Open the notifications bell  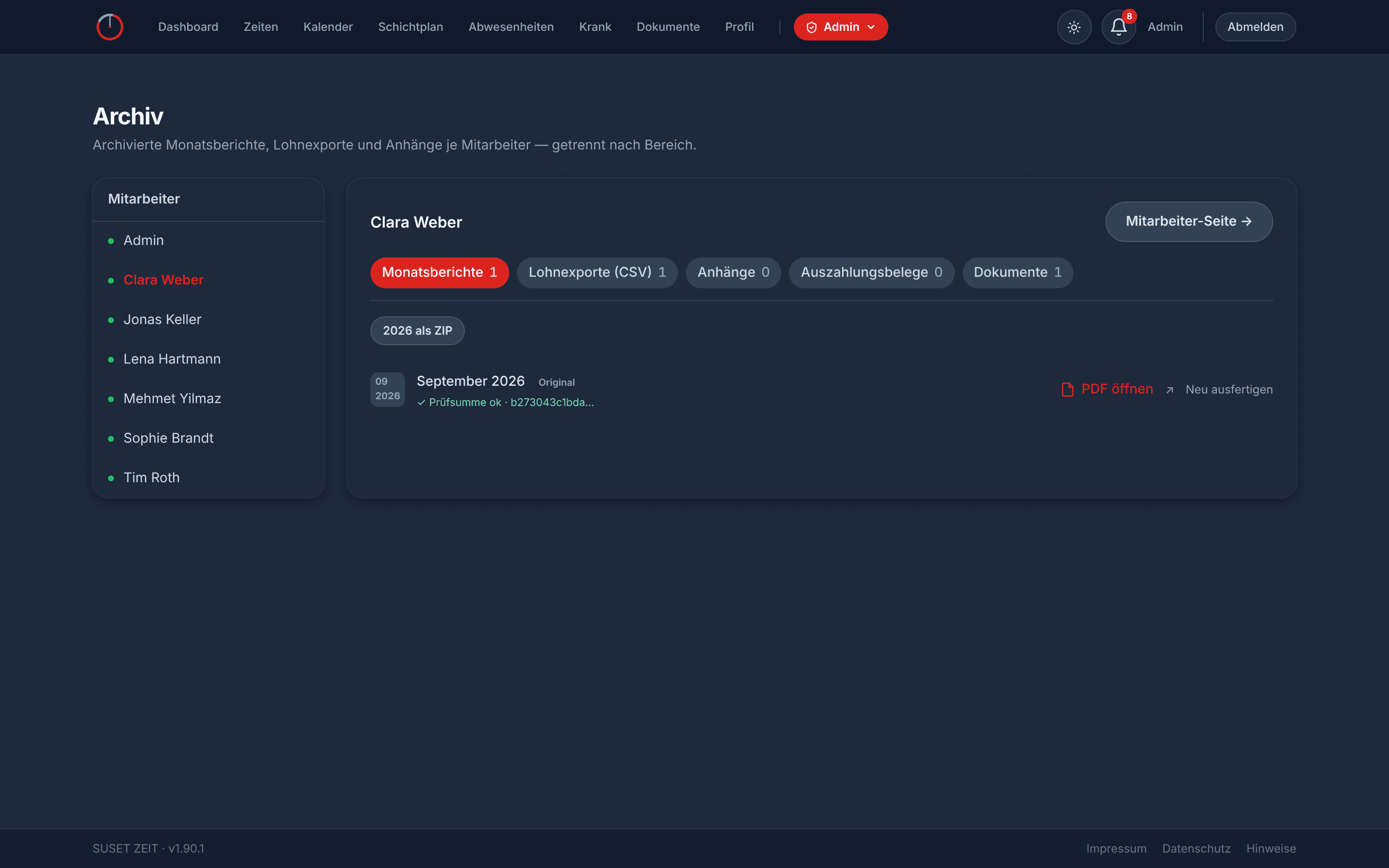[x=1118, y=27]
